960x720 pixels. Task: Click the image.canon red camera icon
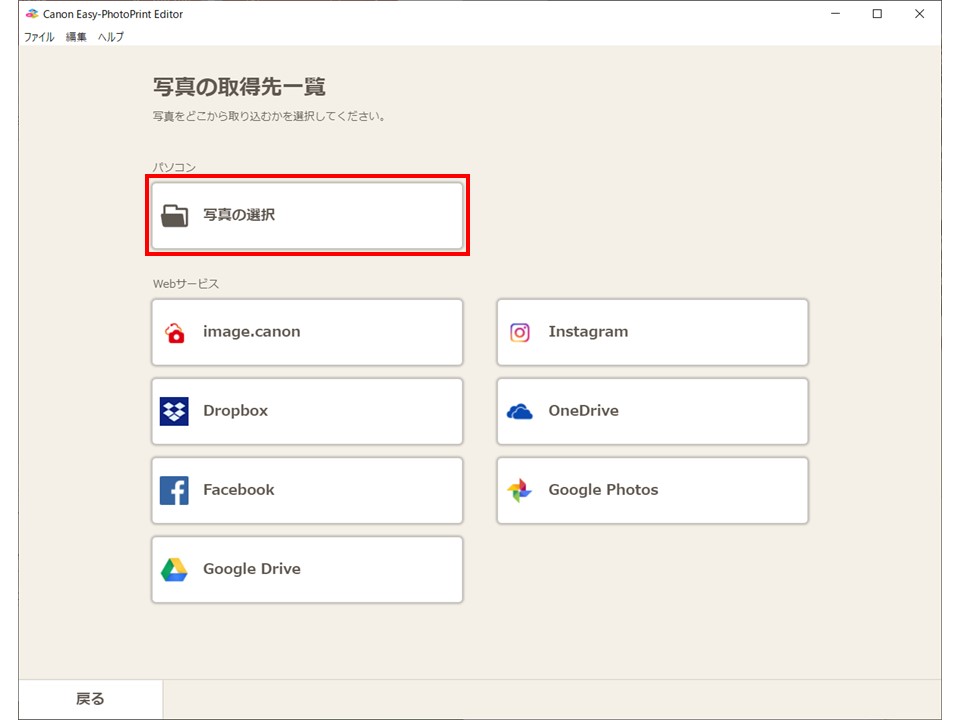pos(174,332)
